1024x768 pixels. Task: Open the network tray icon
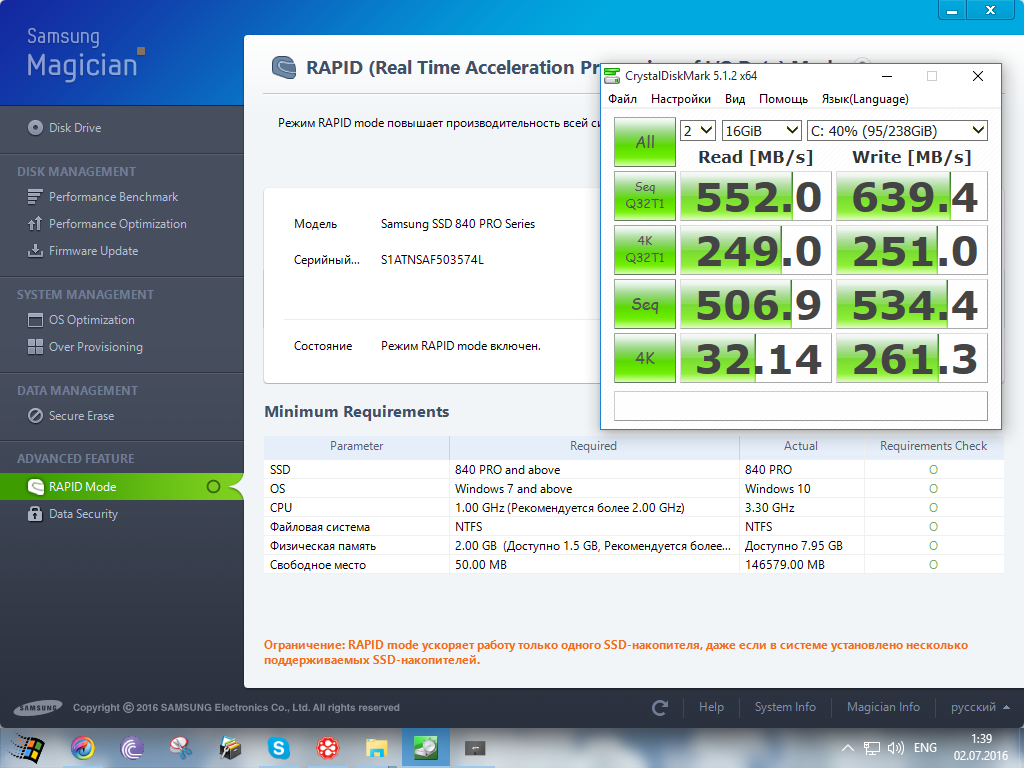pos(871,748)
